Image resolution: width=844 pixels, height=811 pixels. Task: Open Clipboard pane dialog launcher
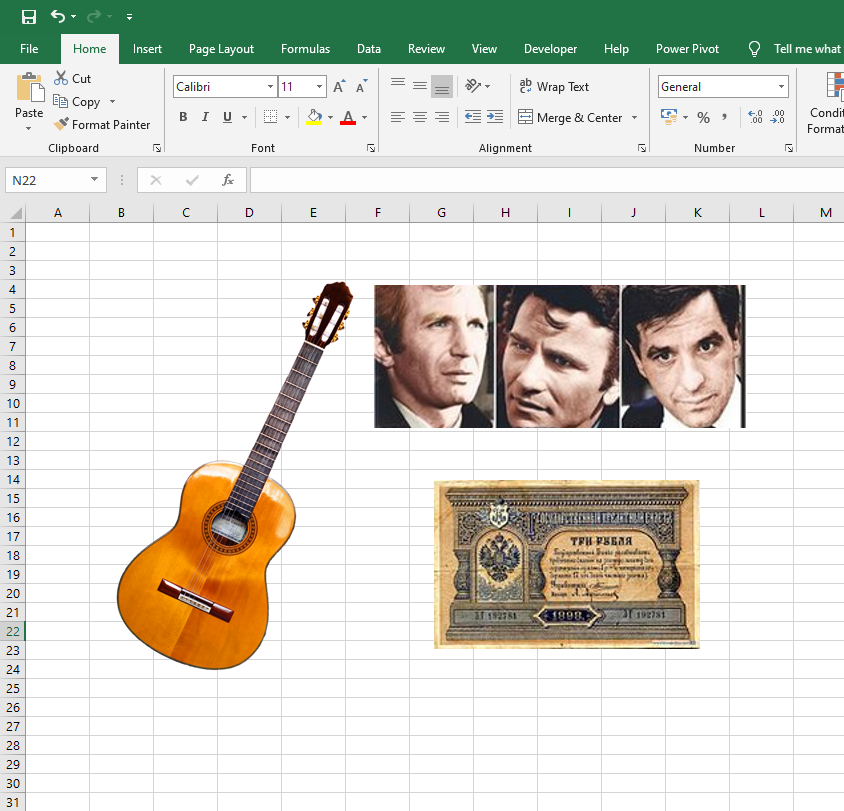coord(157,148)
